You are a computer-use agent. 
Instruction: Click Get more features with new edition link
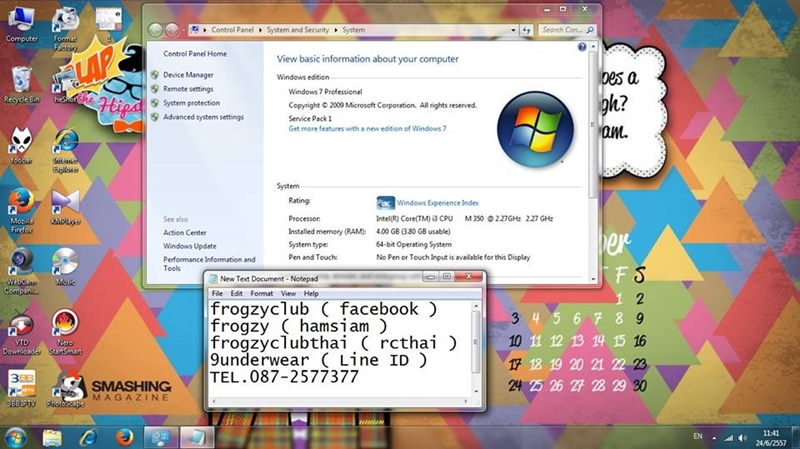(x=367, y=129)
